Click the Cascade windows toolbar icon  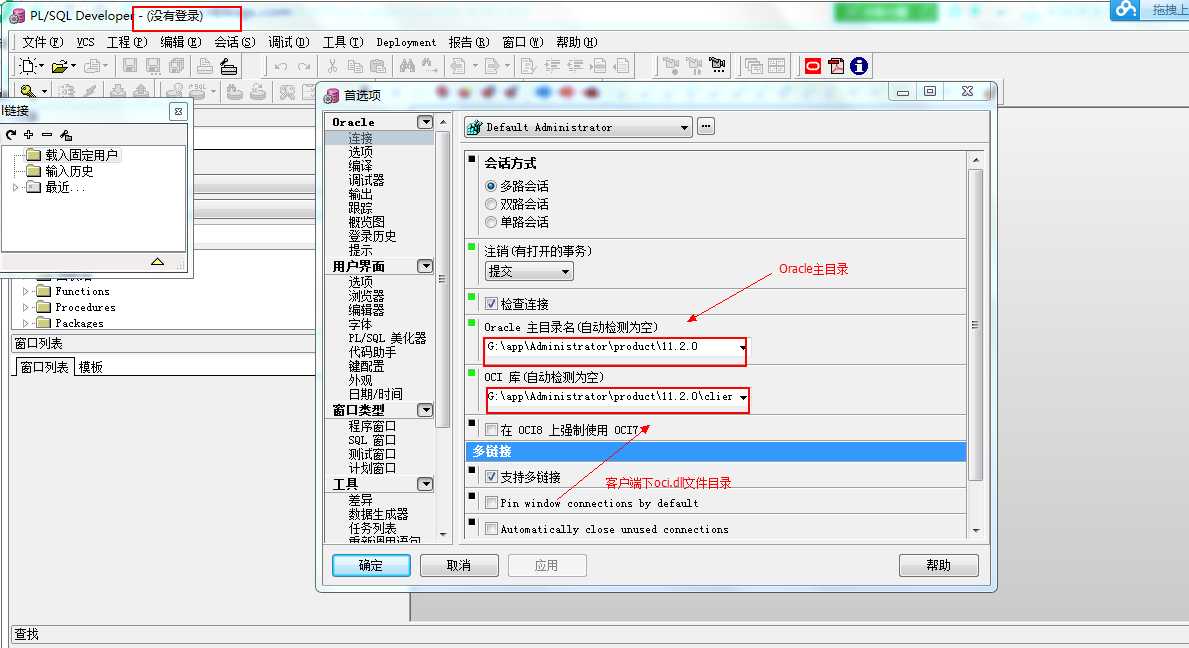point(754,66)
